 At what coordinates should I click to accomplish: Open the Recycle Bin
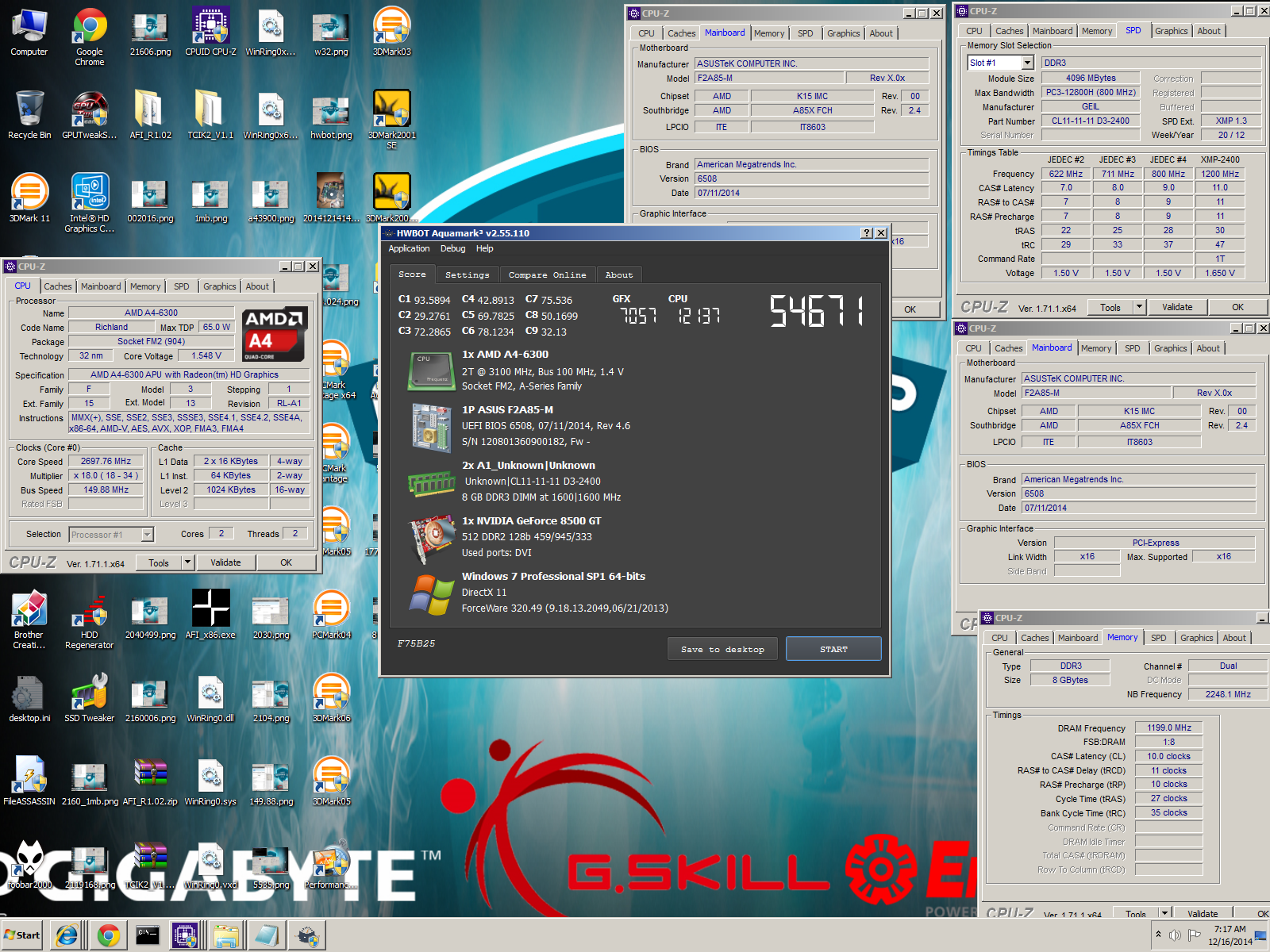click(x=29, y=116)
